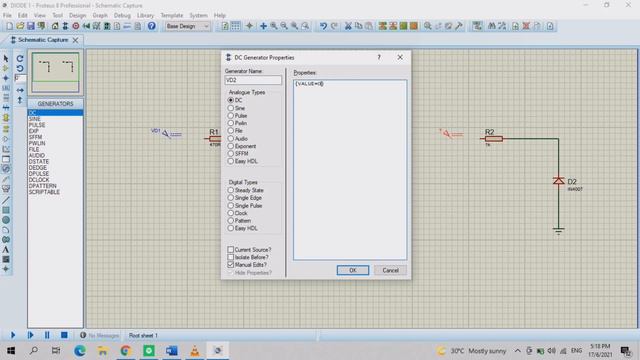Open the File menu
This screenshot has height=360, width=640.
7,16
